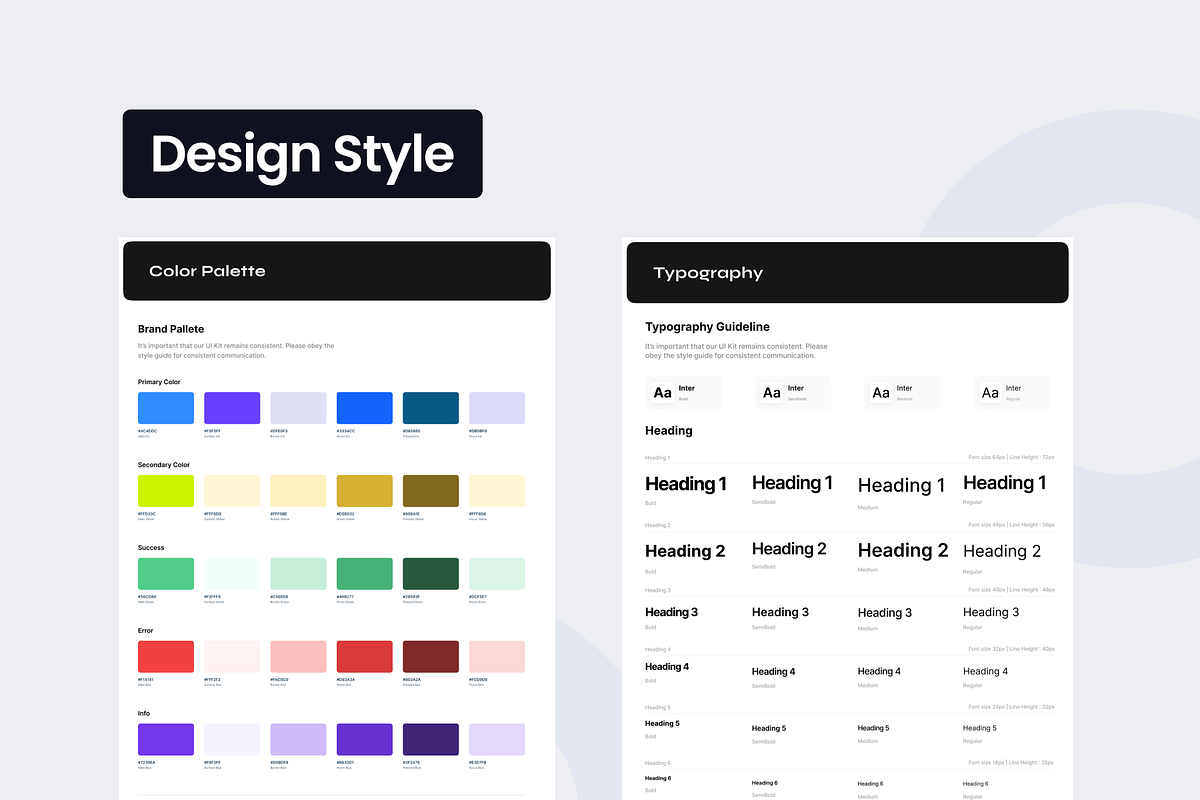Pick the Border lavender swatch in Info row
1200x800 pixels.
(298, 740)
